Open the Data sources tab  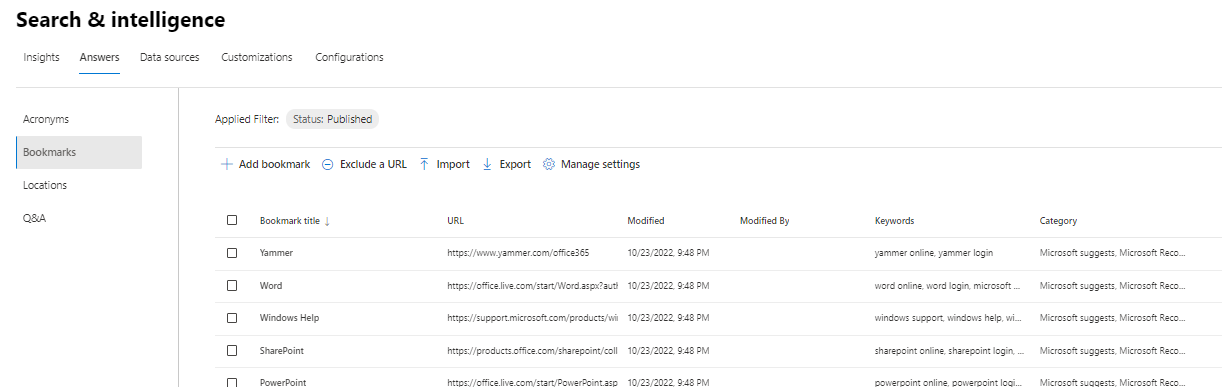coord(169,57)
